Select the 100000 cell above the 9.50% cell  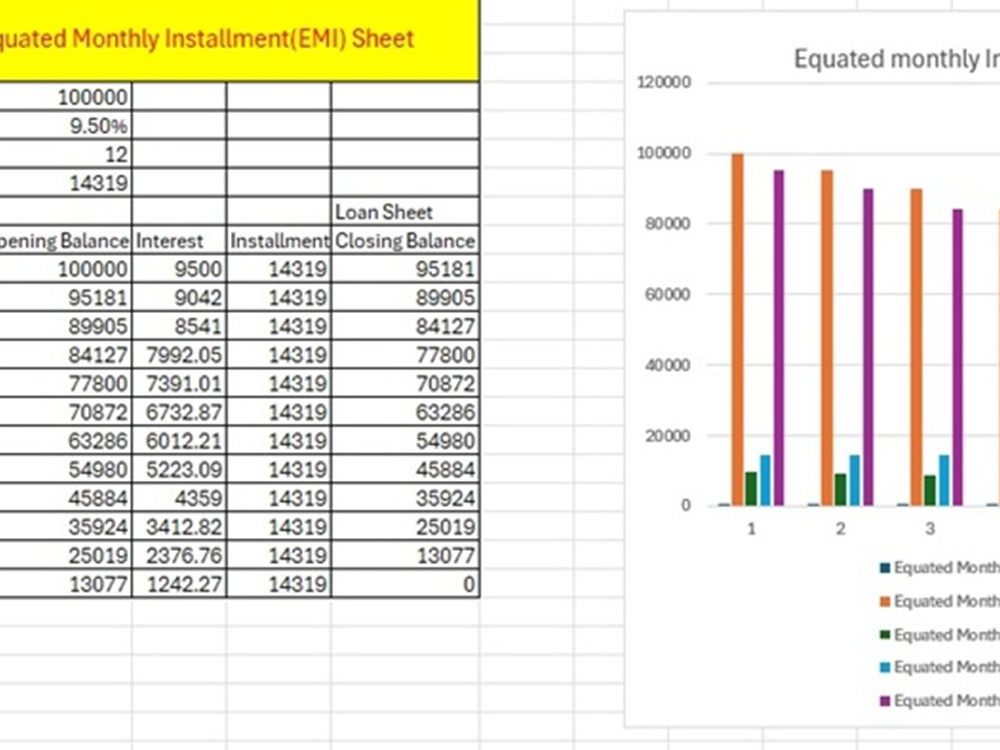click(x=66, y=97)
